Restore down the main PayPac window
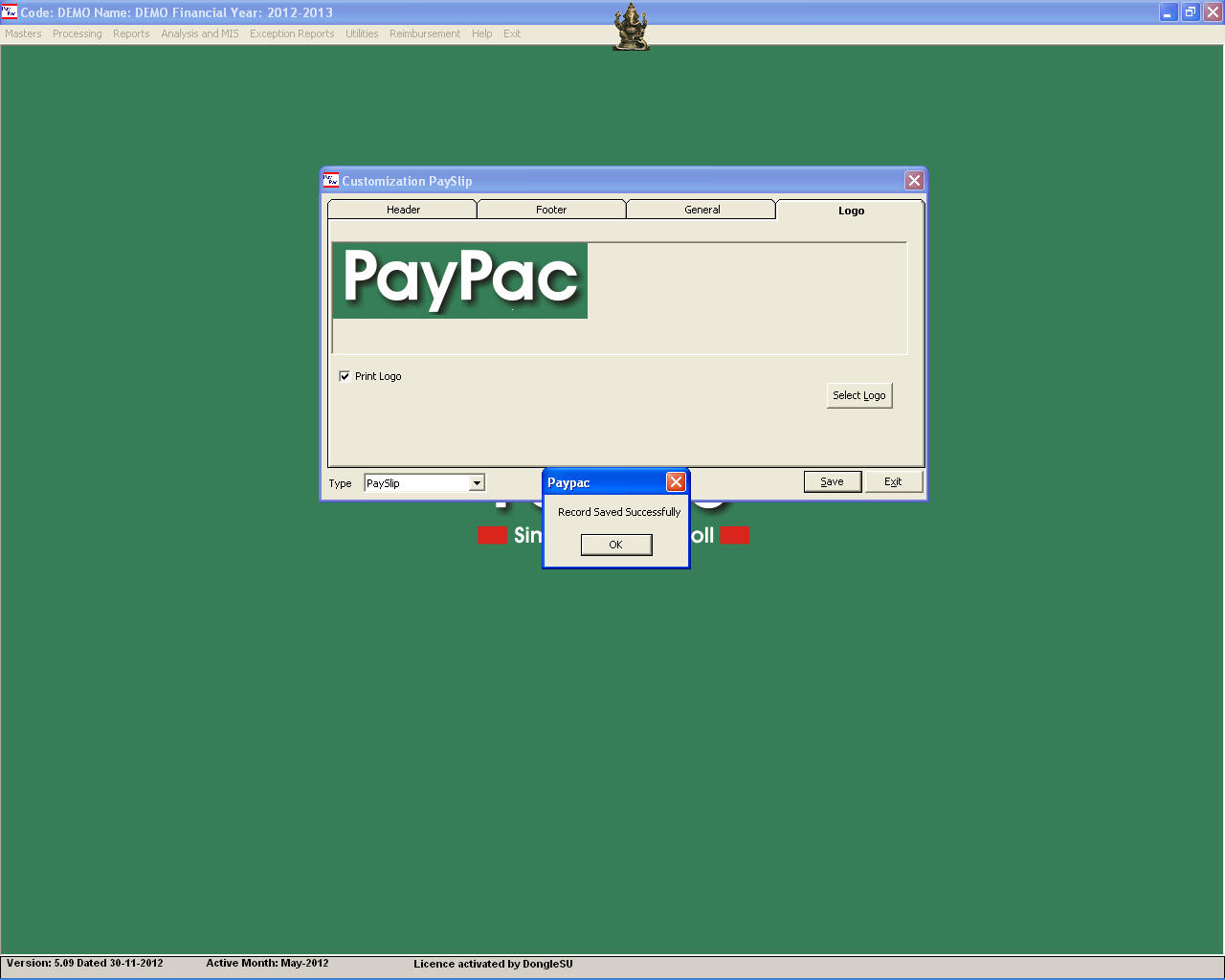The image size is (1225, 980). tap(1191, 12)
